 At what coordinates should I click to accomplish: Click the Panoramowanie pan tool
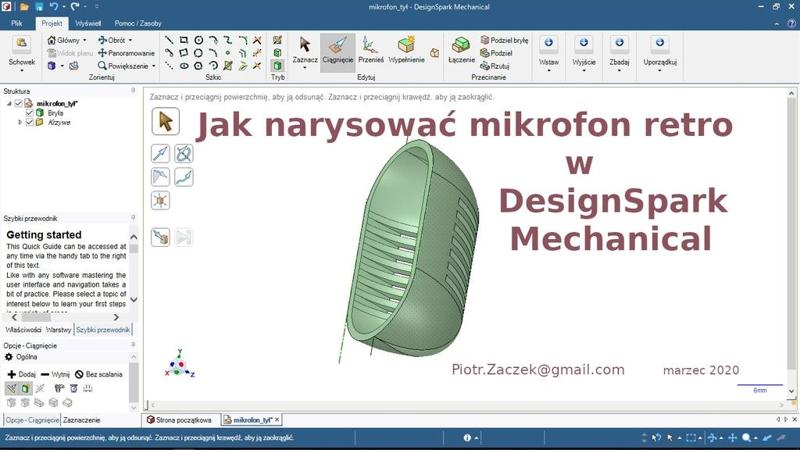pyautogui.click(x=126, y=53)
